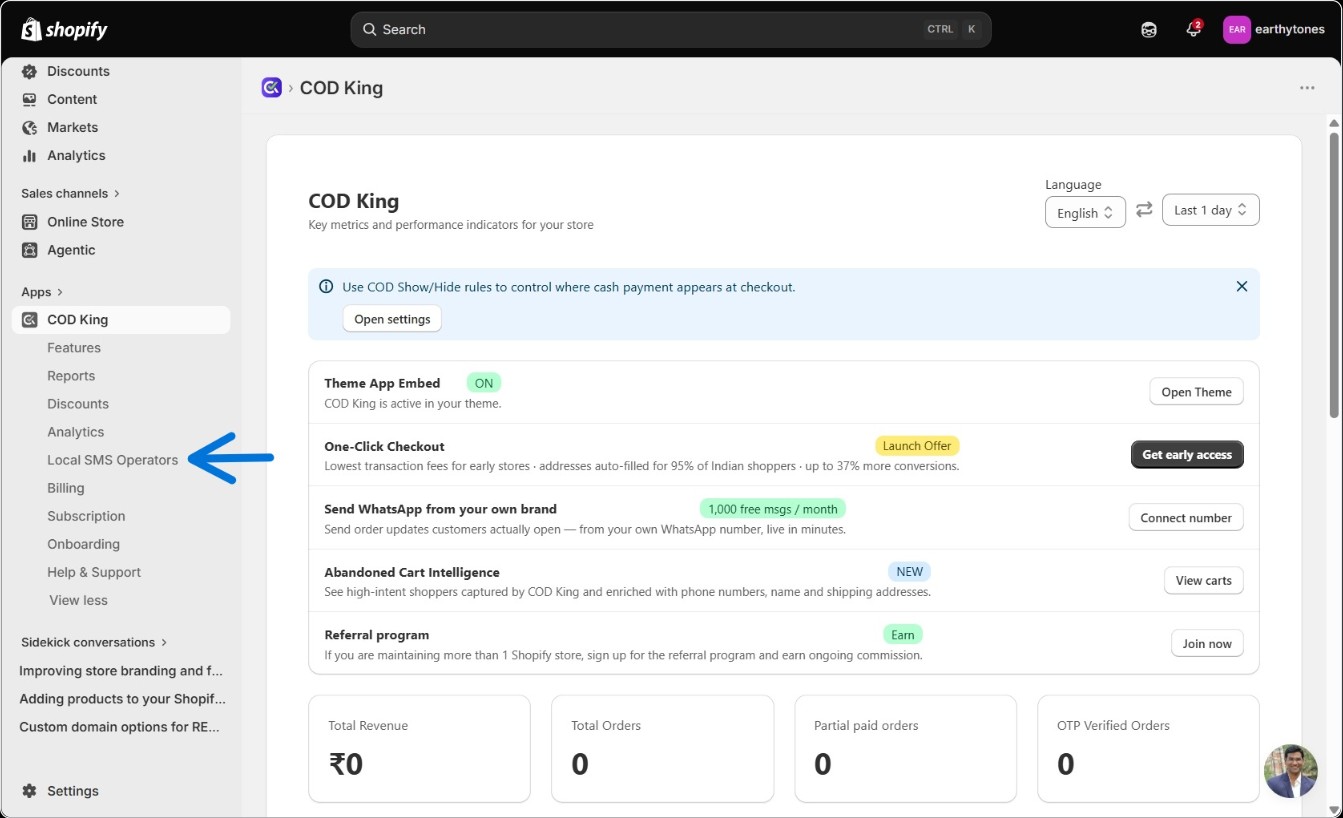1343x818 pixels.
Task: Click Join now for referral program
Action: pos(1207,643)
